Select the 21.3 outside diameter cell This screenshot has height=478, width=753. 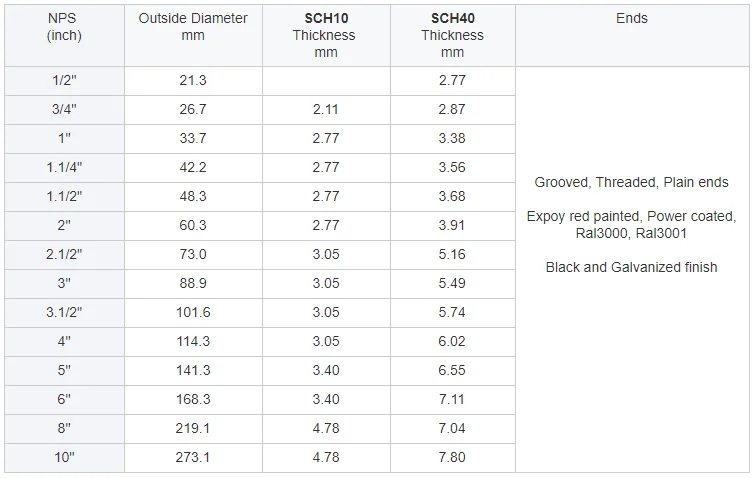(193, 81)
